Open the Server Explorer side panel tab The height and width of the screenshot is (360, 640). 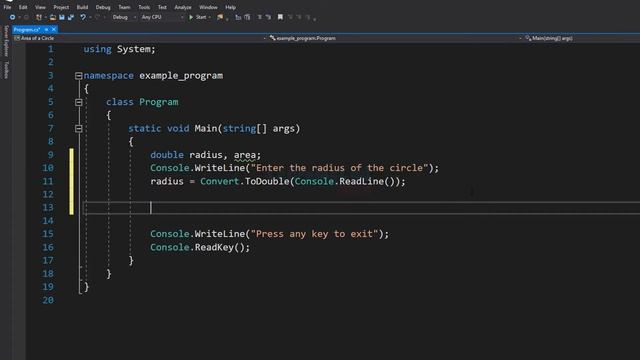point(6,40)
